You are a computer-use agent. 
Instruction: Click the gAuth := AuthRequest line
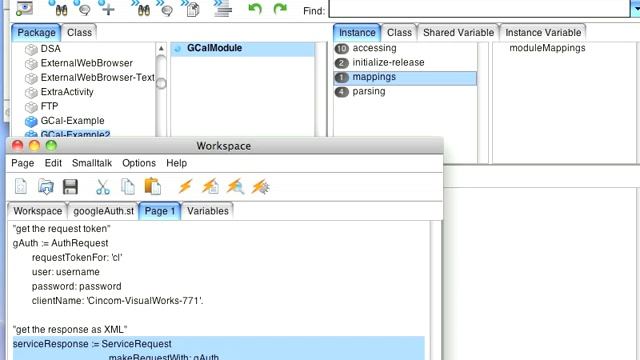pyautogui.click(x=60, y=243)
